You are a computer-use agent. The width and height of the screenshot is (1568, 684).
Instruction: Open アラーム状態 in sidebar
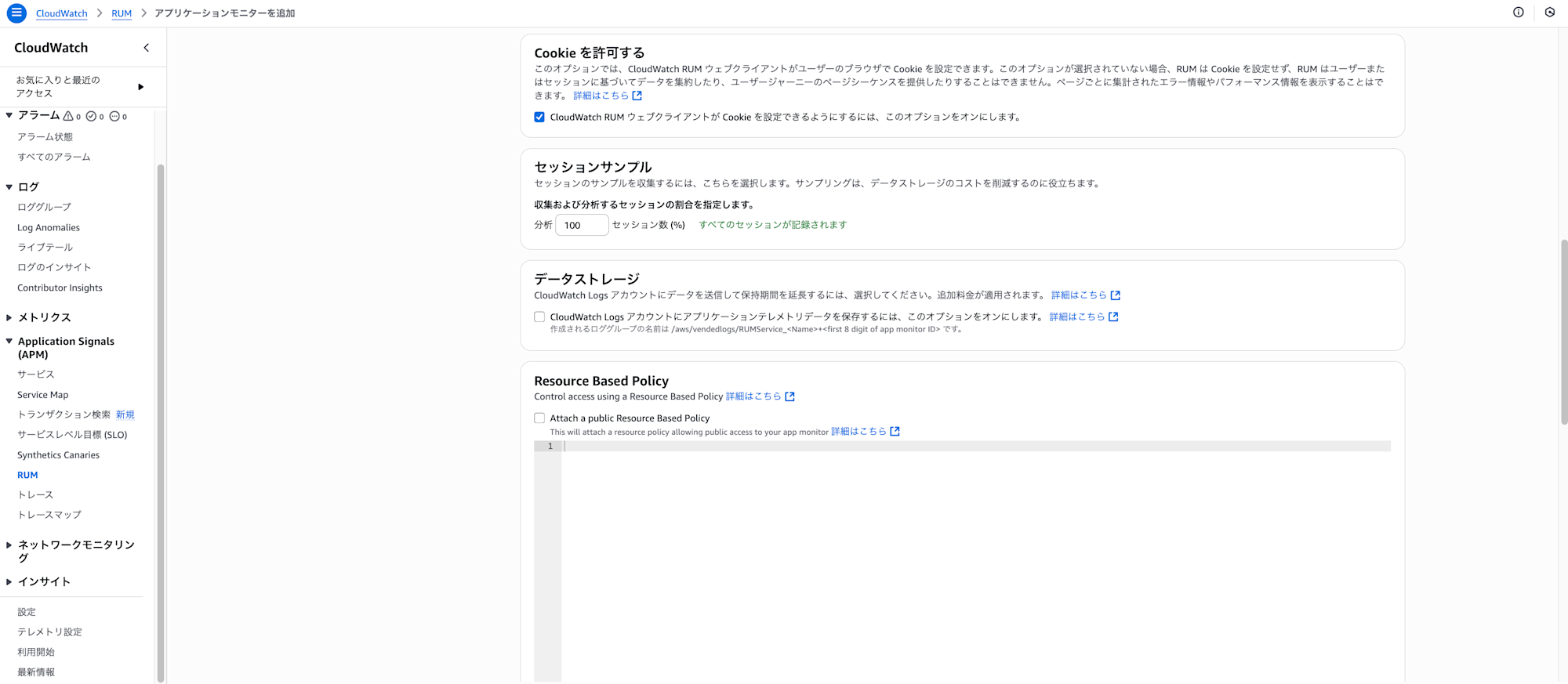(x=45, y=136)
